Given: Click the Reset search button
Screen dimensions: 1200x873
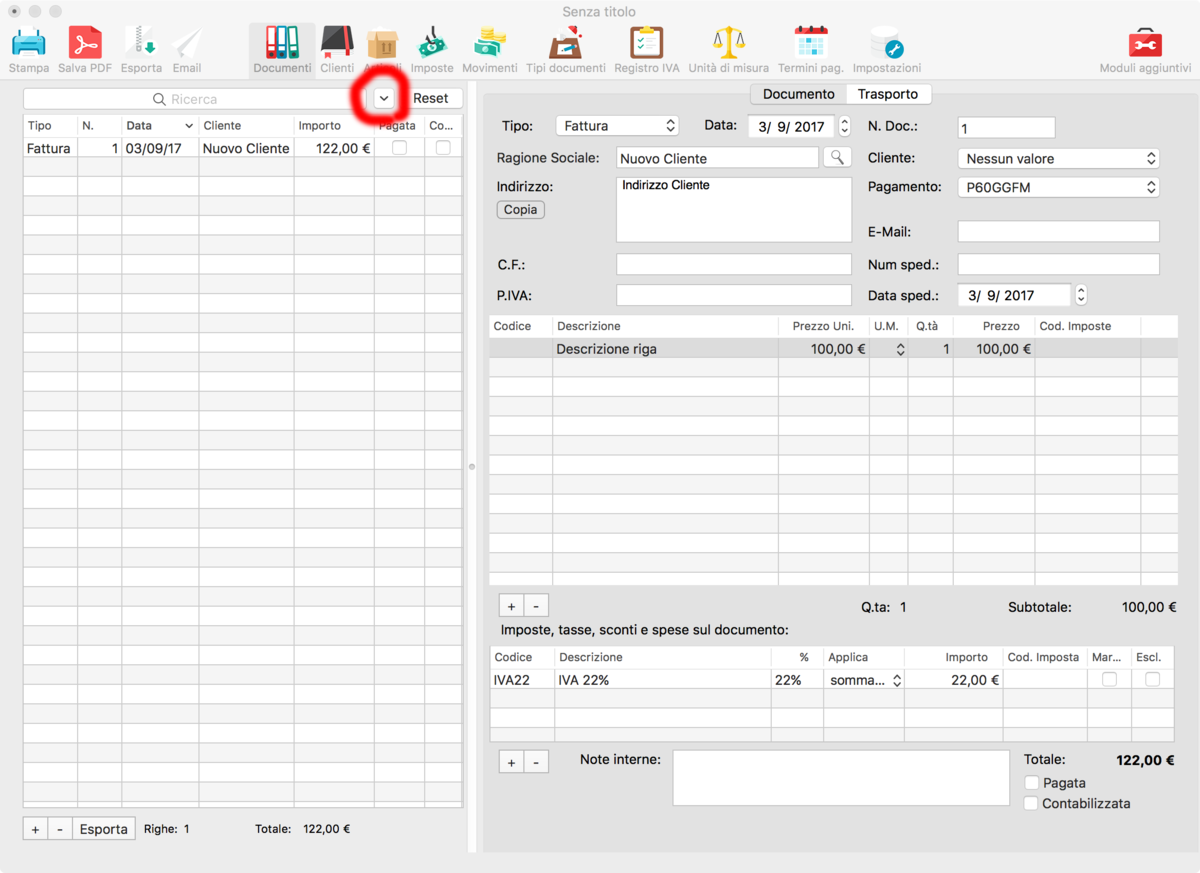Looking at the screenshot, I should coord(431,98).
